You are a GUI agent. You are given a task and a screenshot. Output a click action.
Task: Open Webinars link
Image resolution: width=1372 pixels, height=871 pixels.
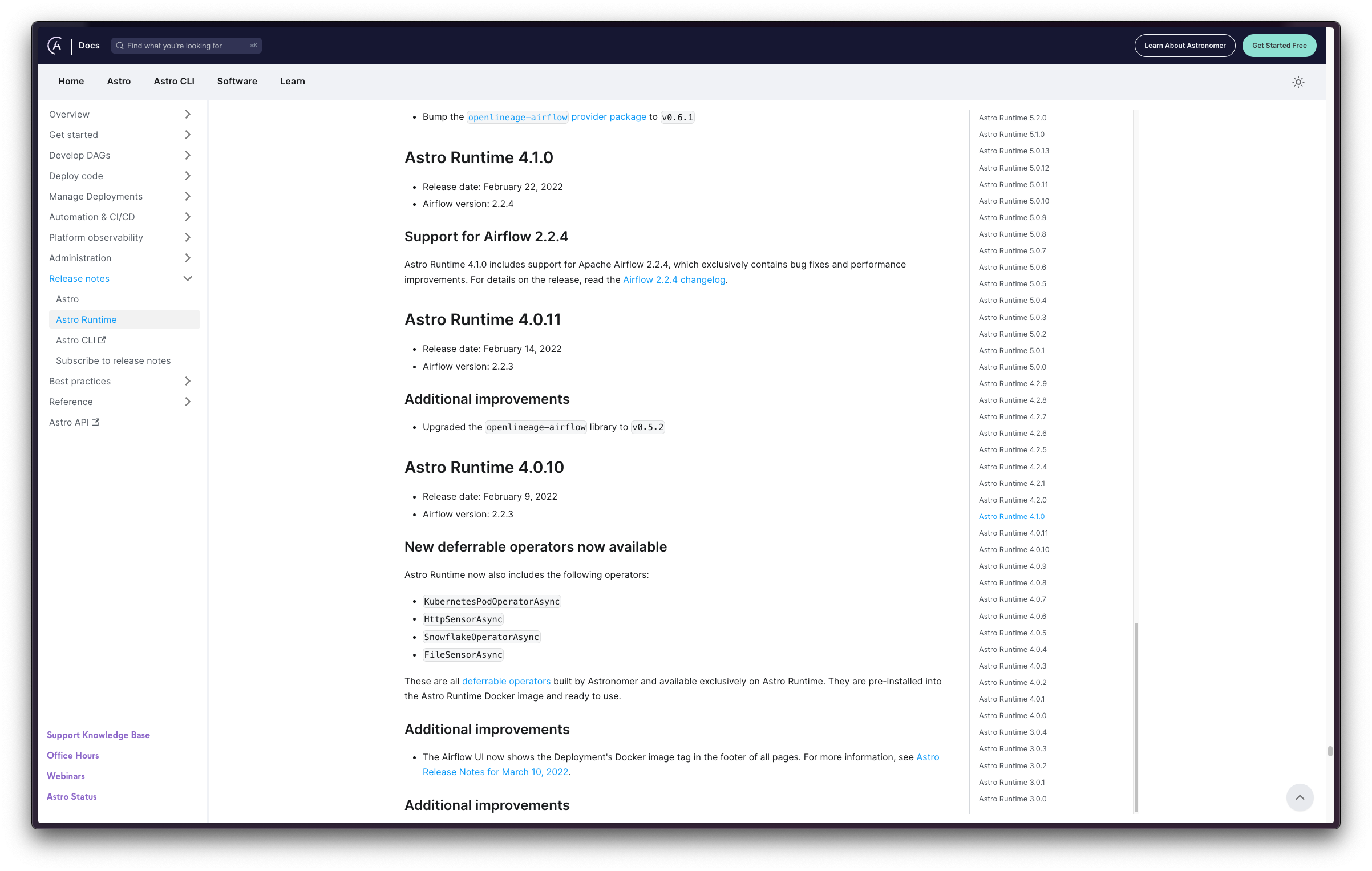pyautogui.click(x=66, y=776)
